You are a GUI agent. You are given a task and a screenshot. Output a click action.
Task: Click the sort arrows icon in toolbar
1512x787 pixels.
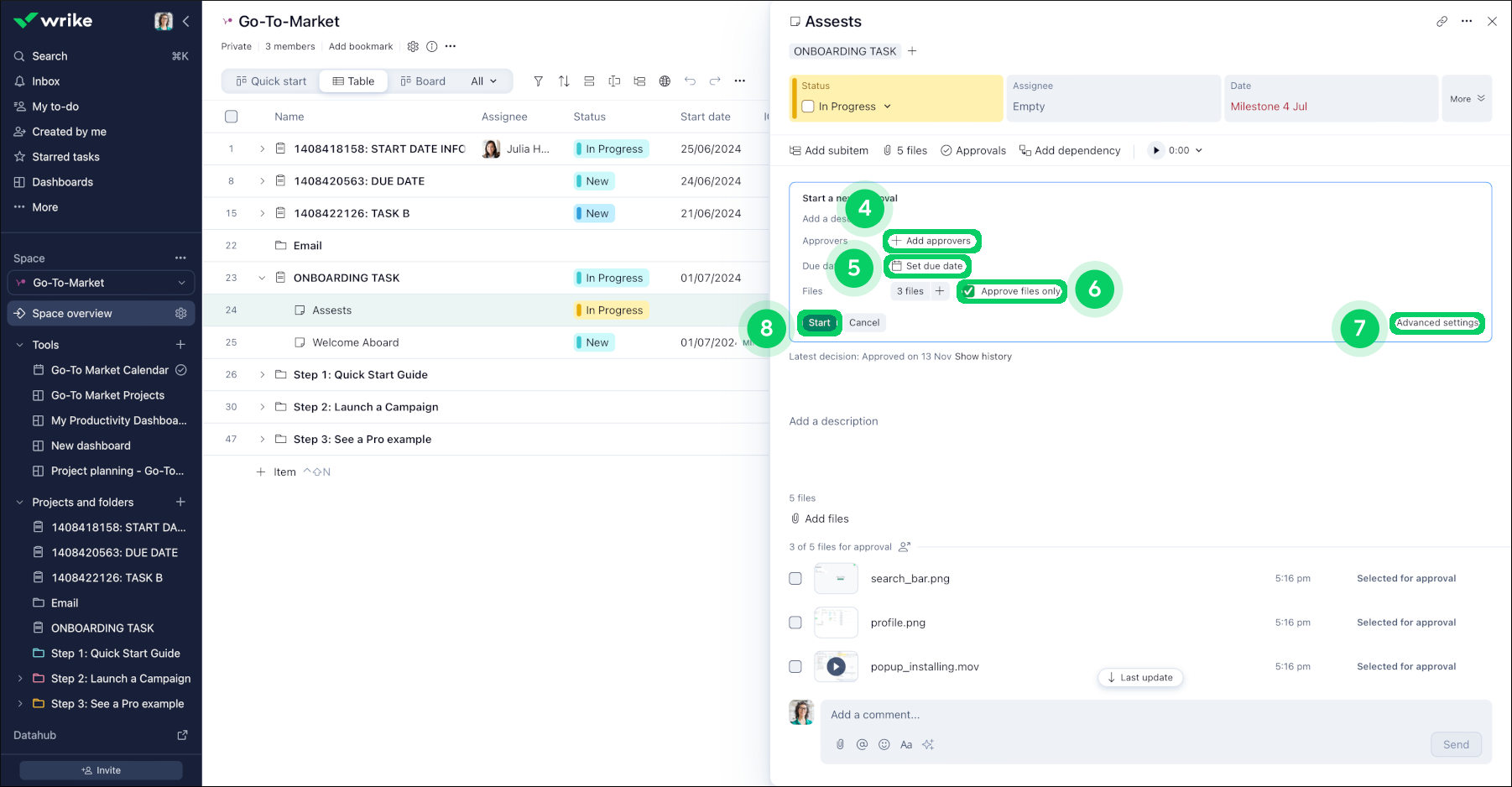[564, 81]
